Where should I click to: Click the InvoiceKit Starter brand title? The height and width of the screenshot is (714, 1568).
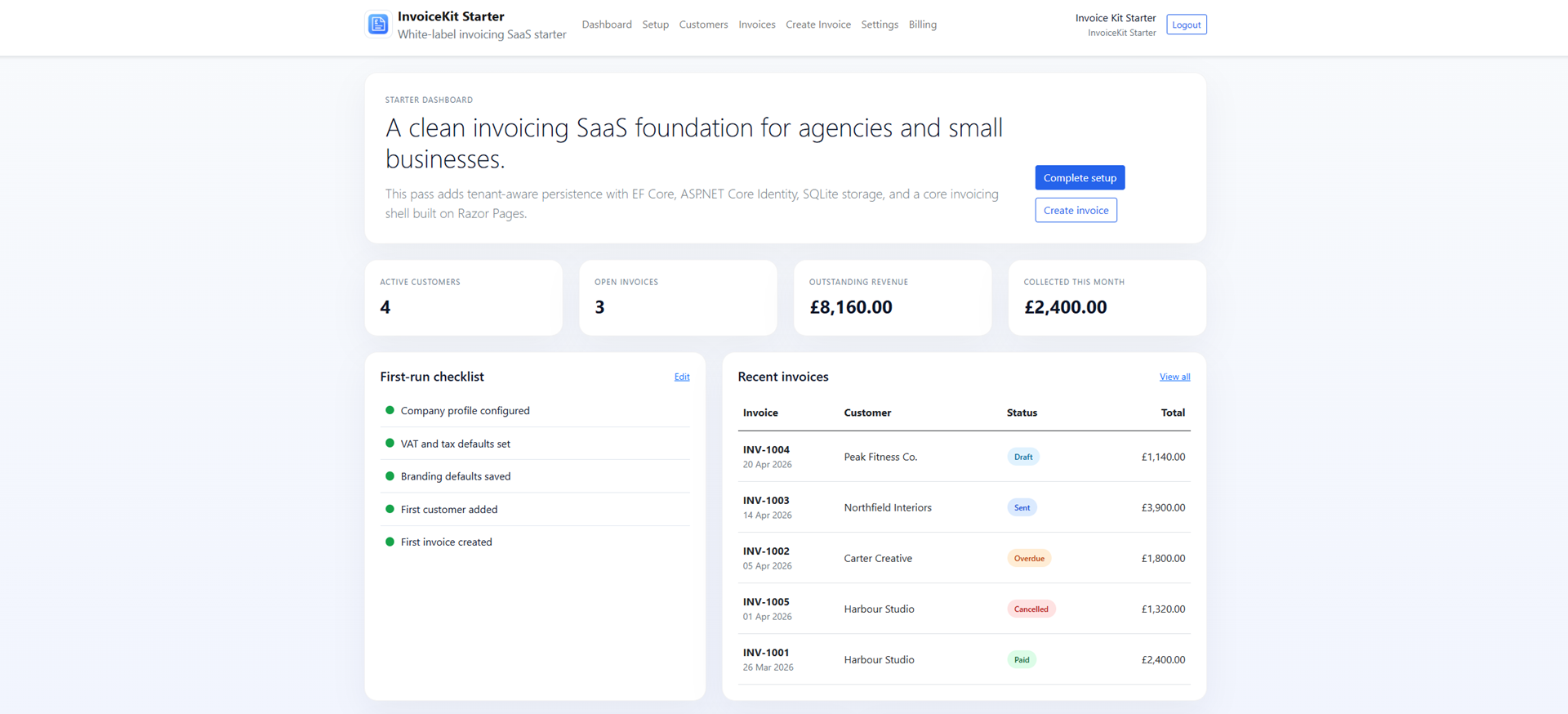coord(451,16)
